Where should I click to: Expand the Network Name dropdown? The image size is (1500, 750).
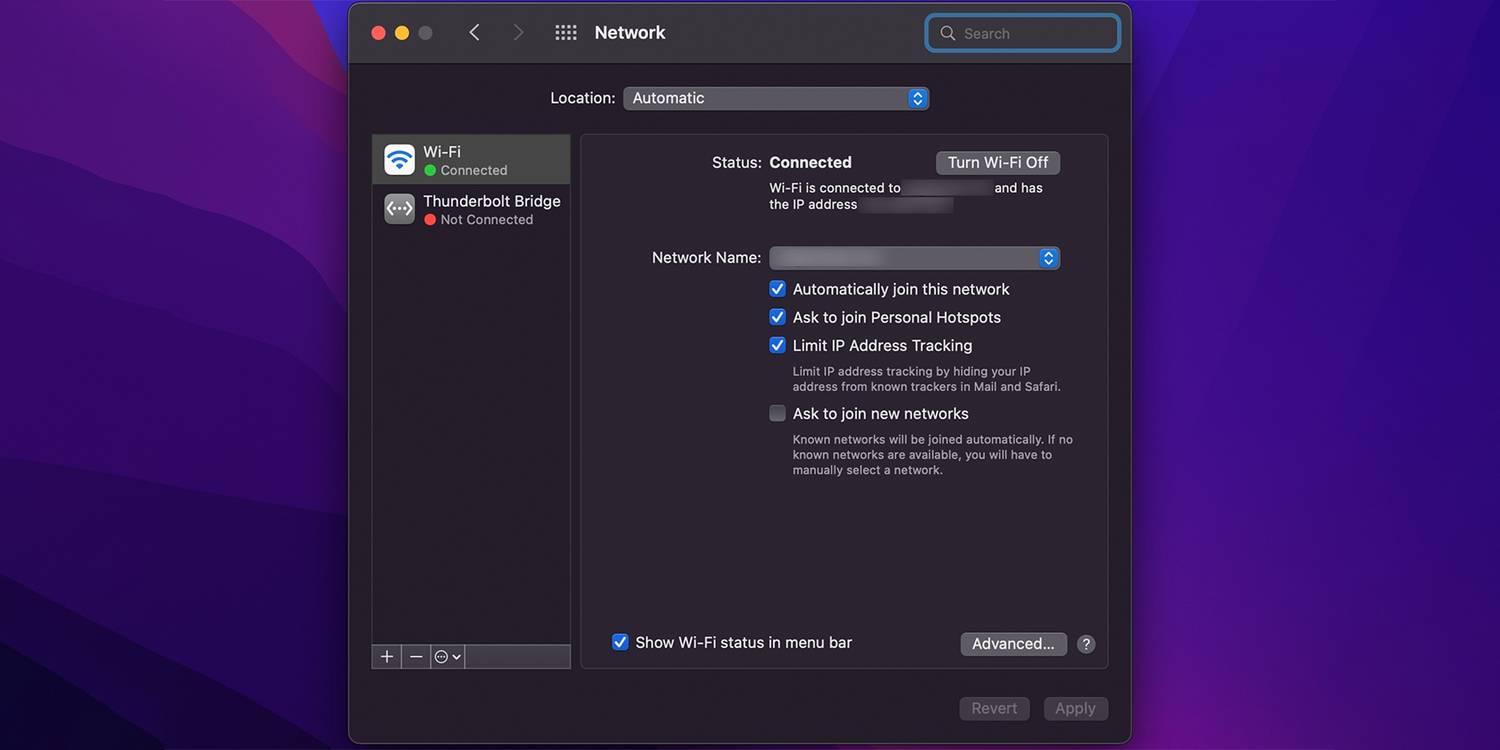click(914, 258)
